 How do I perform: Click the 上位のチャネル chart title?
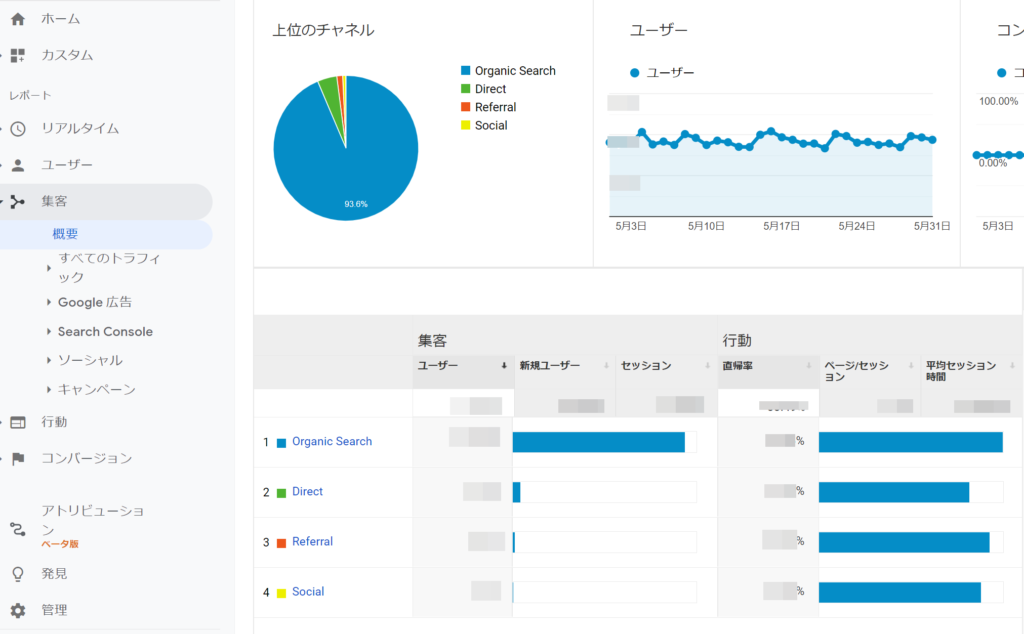(x=323, y=30)
